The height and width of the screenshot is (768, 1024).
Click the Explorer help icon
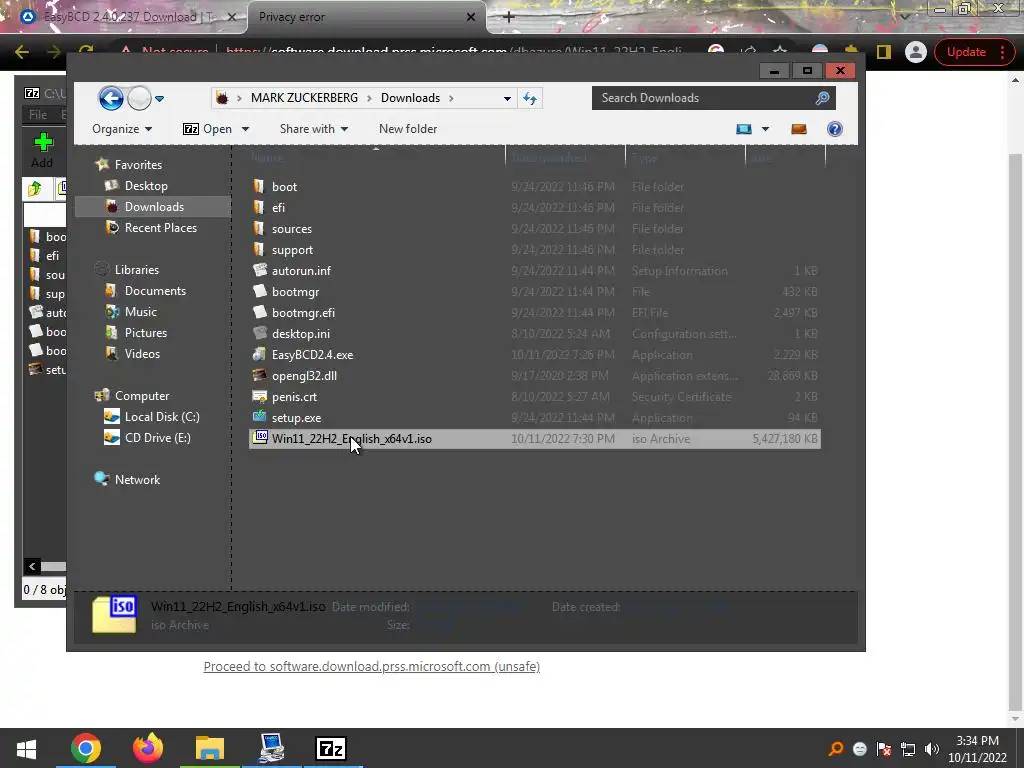tap(835, 129)
